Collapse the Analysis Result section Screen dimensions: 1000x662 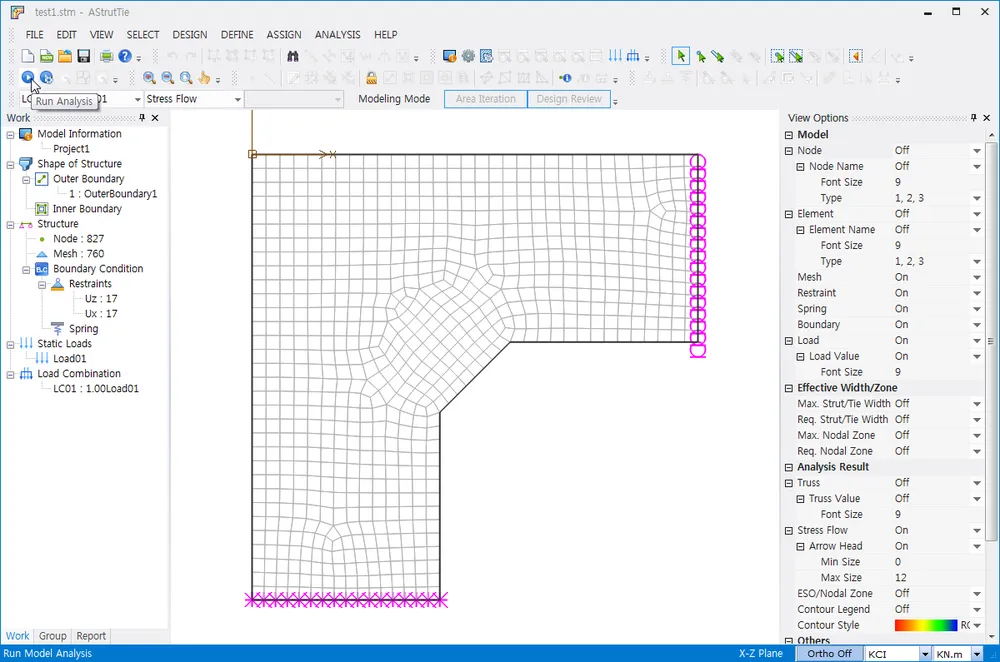pos(789,467)
